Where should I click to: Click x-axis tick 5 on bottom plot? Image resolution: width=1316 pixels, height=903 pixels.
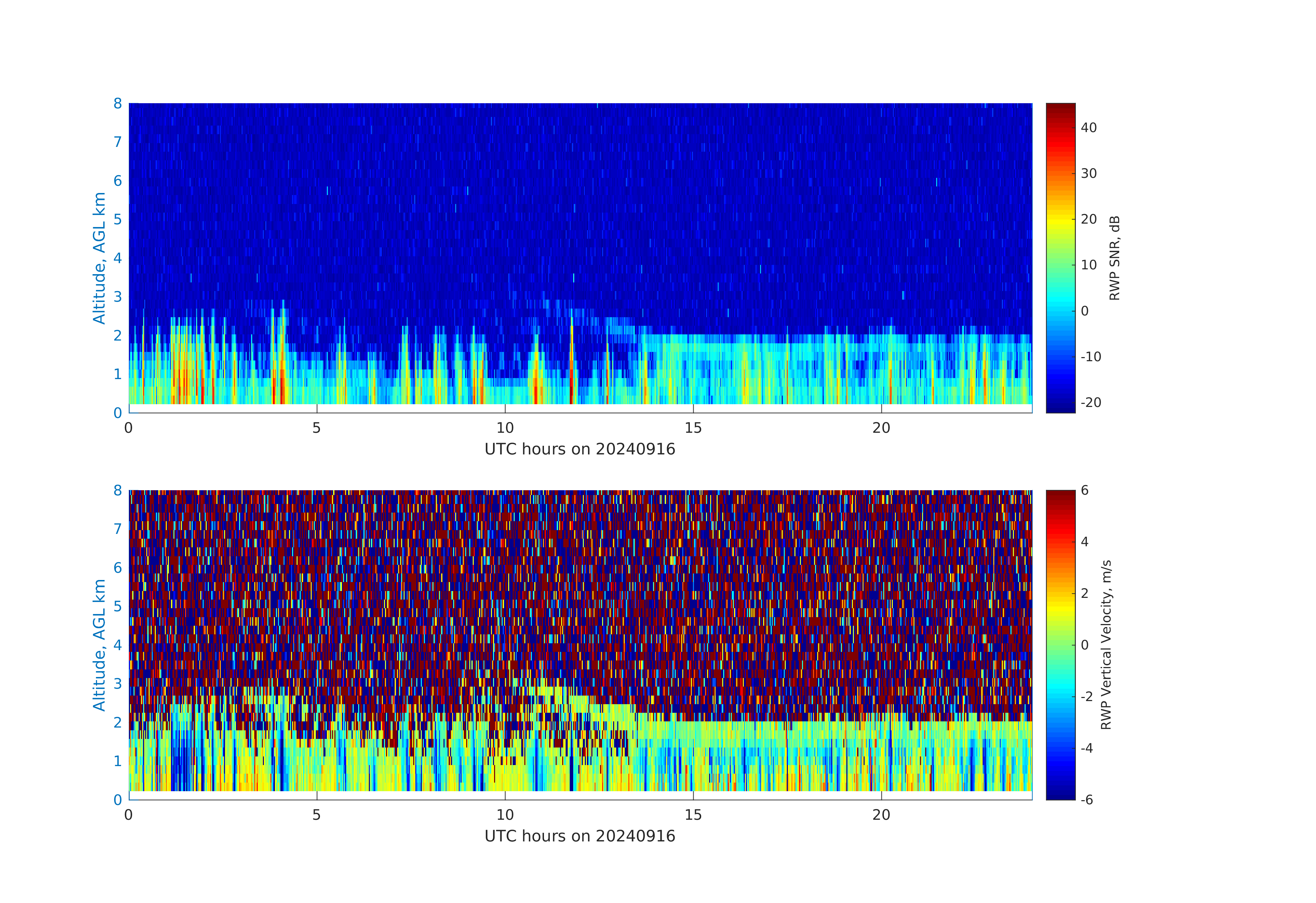point(317,815)
